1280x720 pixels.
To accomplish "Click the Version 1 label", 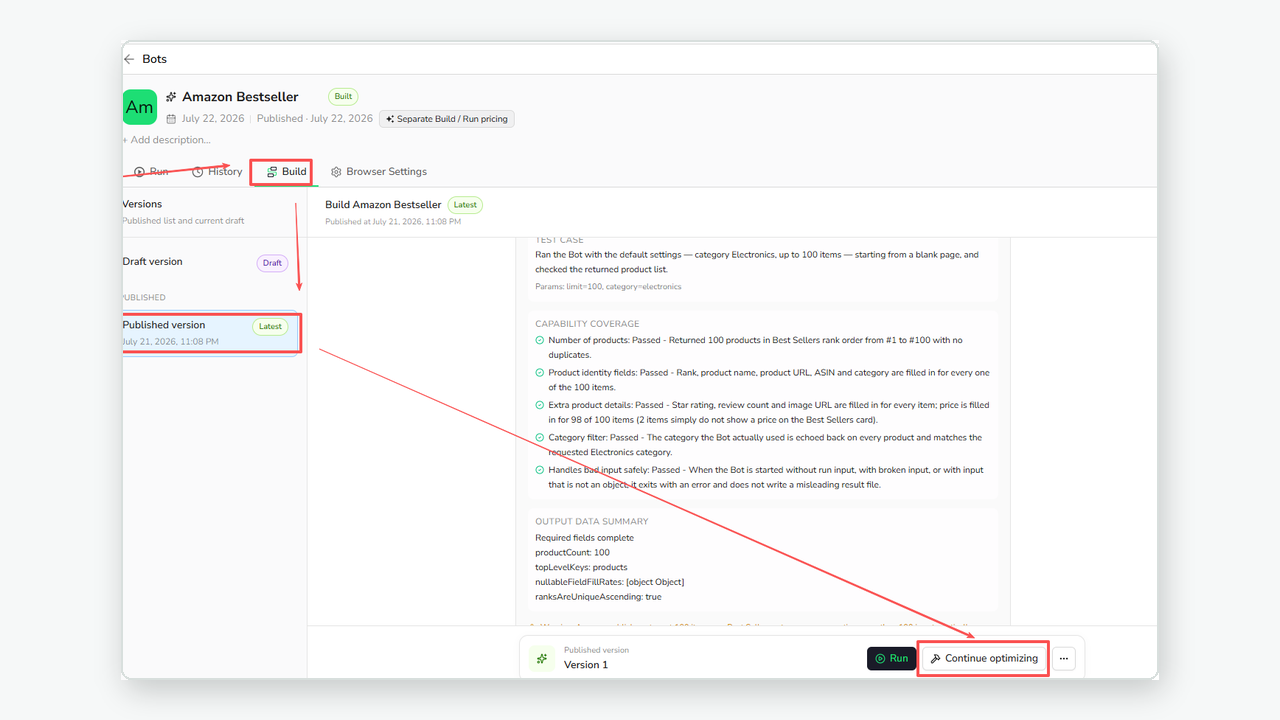I will pos(586,665).
